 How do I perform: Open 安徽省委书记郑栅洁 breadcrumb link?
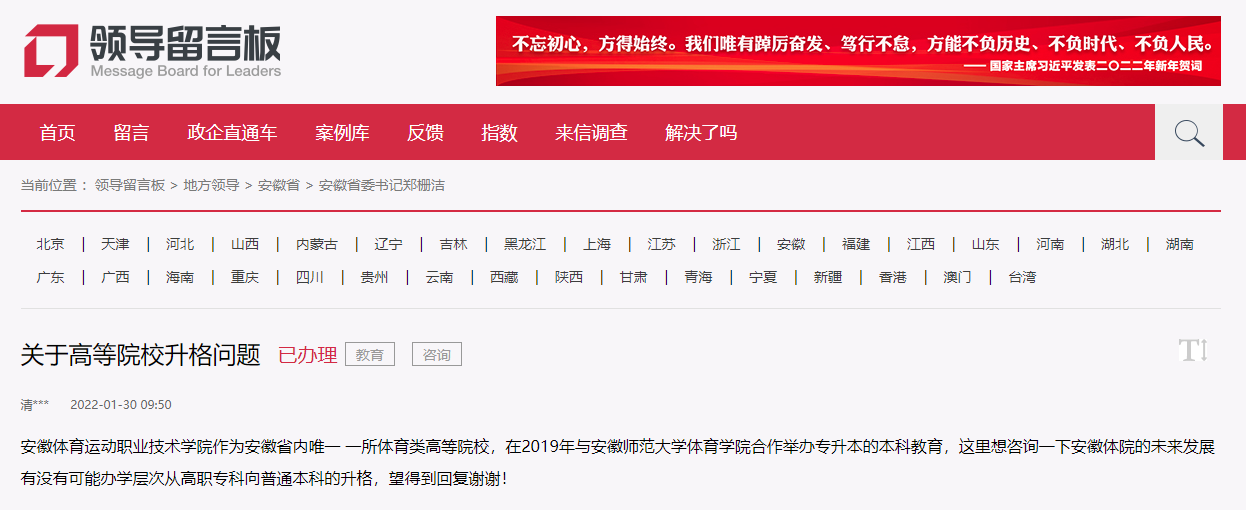pos(381,185)
